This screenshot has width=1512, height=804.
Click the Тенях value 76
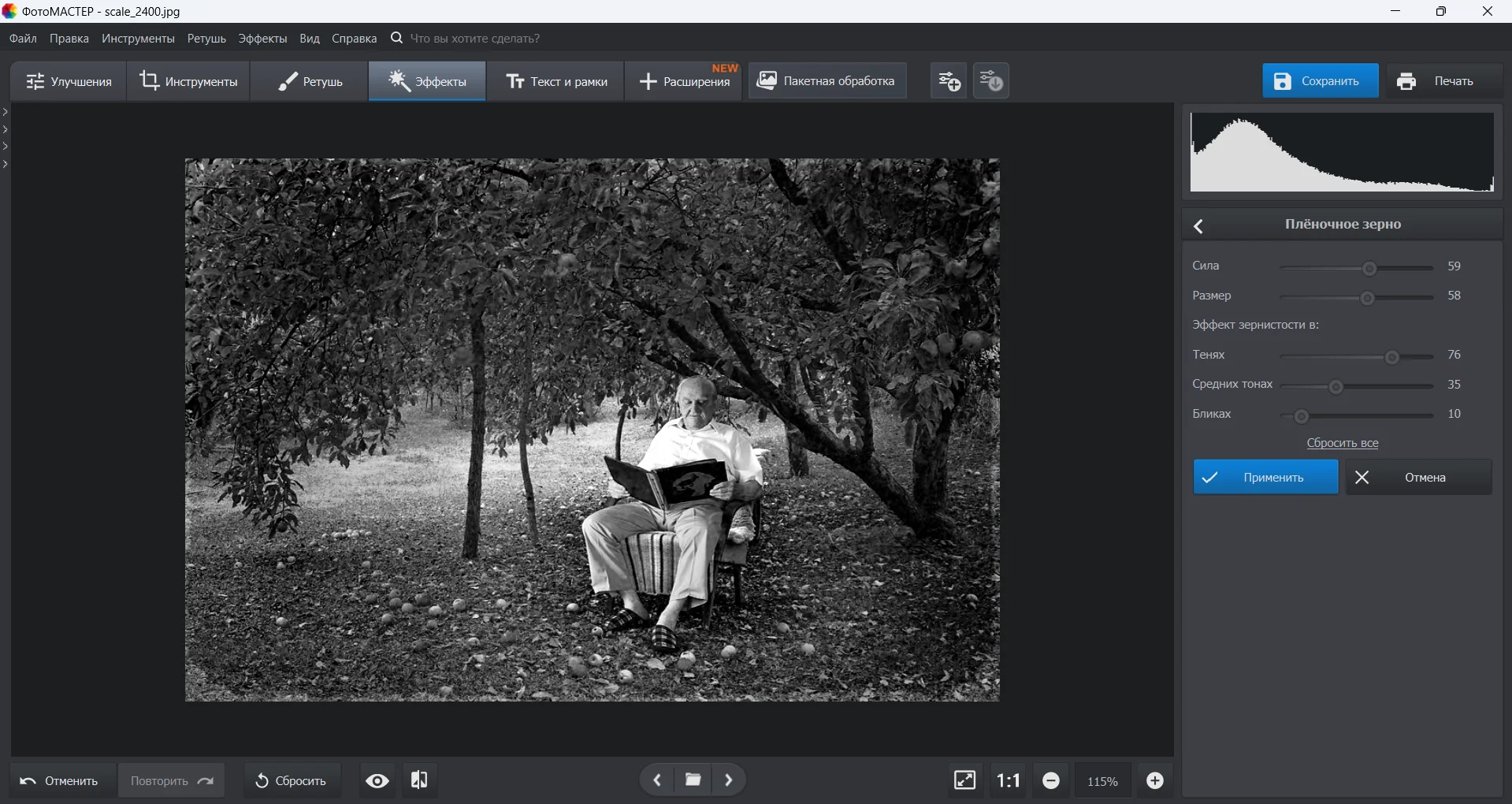tap(1454, 355)
